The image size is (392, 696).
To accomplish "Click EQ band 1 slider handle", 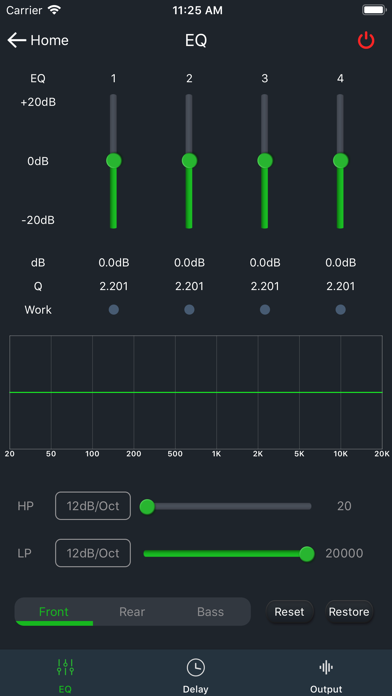I will [x=114, y=161].
